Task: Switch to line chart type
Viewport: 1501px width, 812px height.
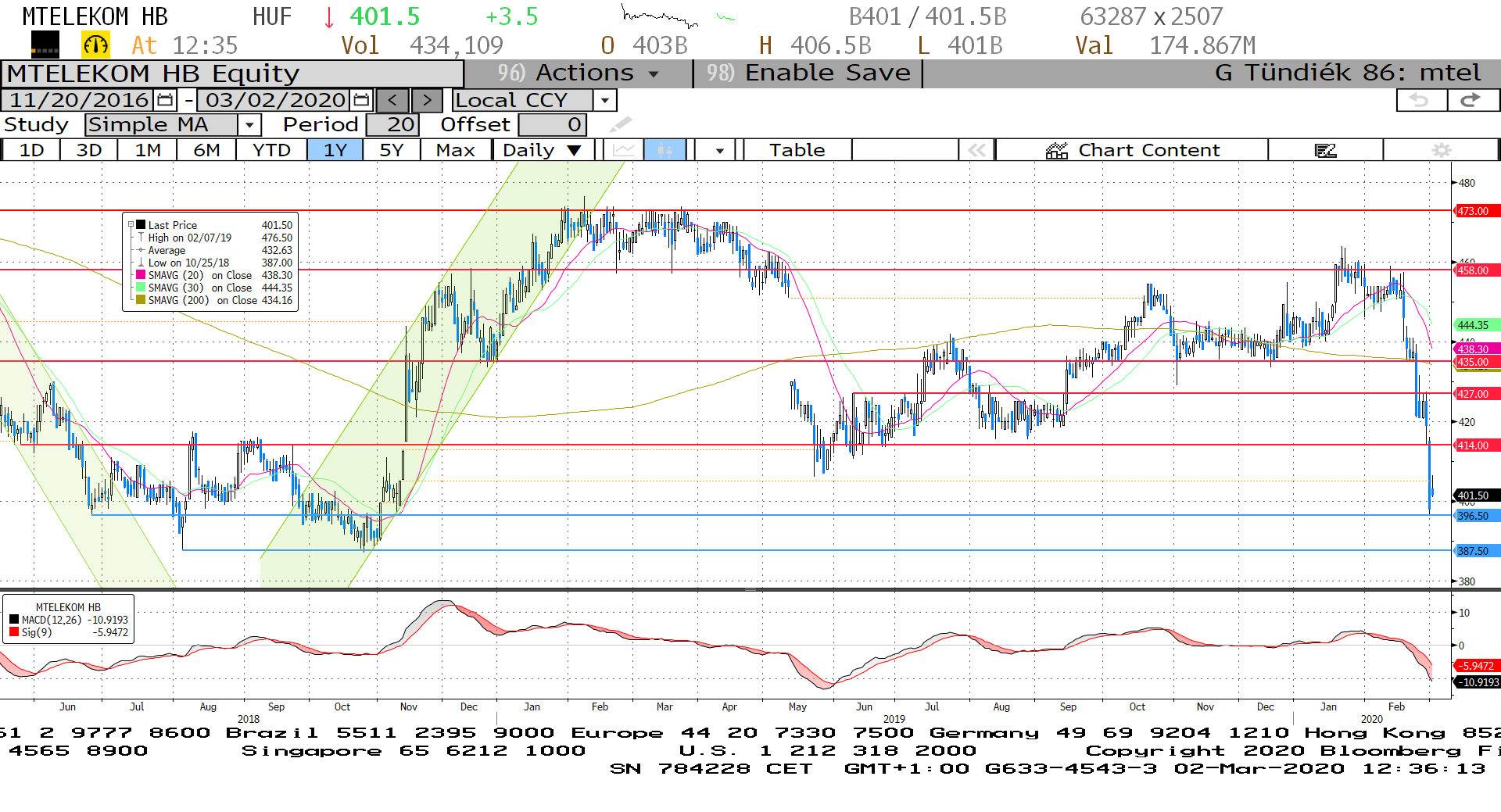Action: [x=624, y=150]
